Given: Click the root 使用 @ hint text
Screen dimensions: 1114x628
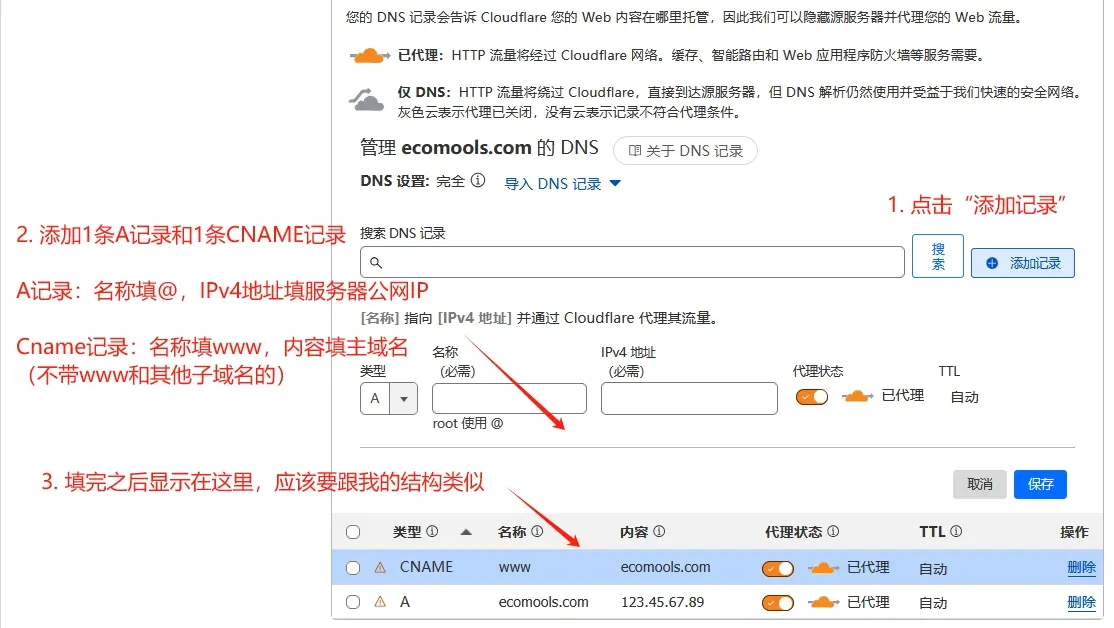Looking at the screenshot, I should pos(467,423).
